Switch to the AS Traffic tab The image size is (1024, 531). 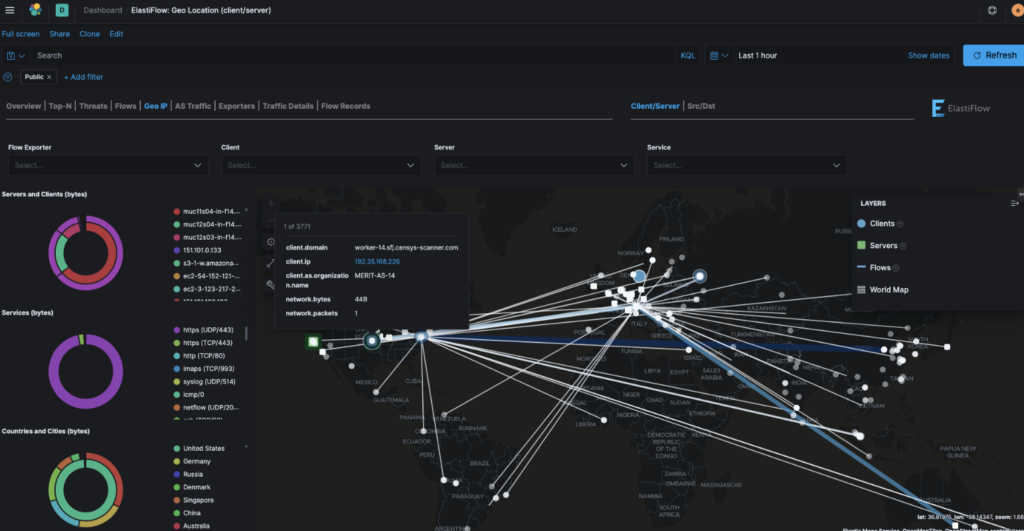193,106
